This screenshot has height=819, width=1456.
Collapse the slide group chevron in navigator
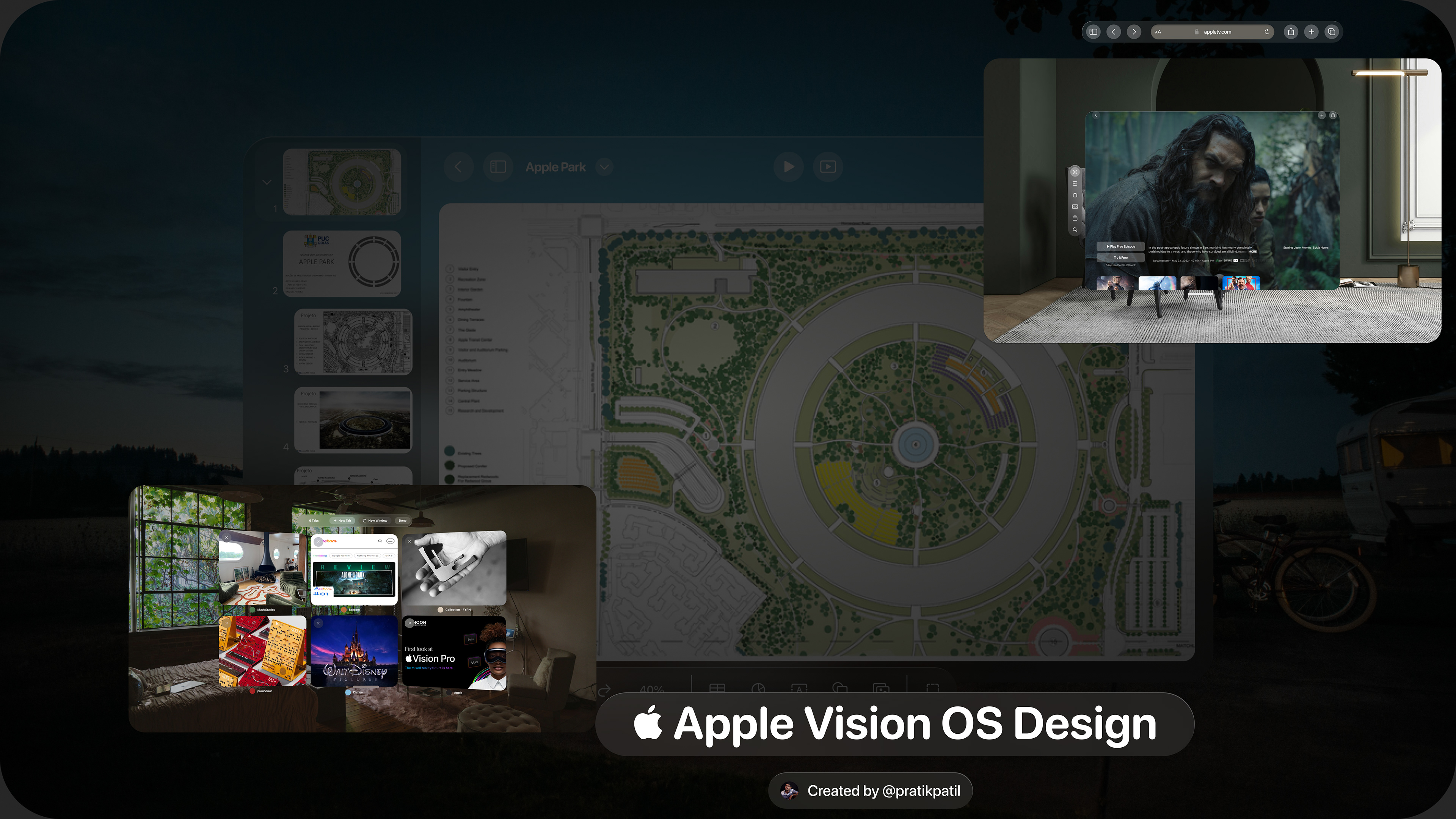(x=267, y=182)
